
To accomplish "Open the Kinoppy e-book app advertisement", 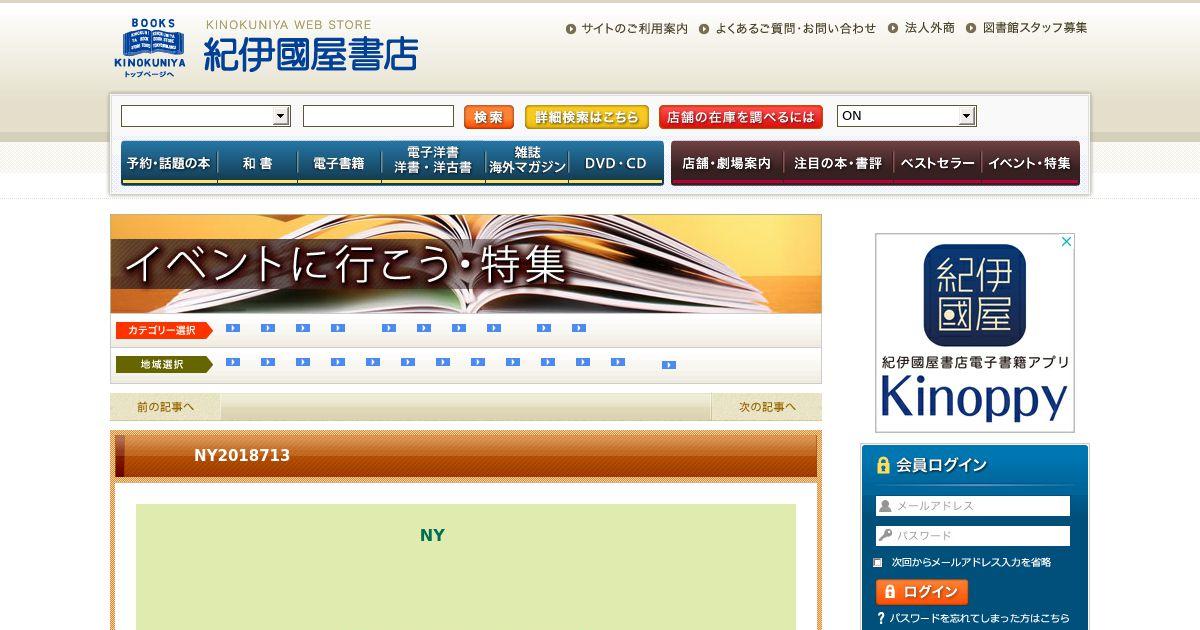I will 974,333.
